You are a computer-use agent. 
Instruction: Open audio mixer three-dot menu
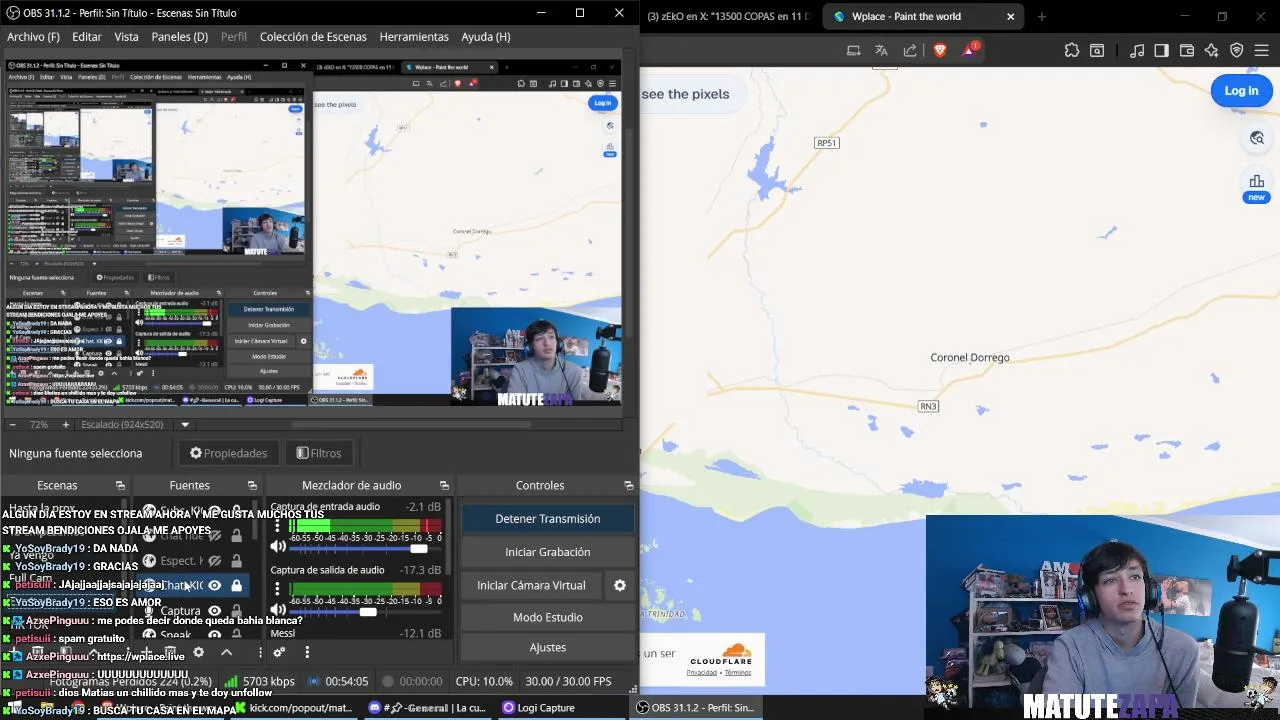pos(307,652)
